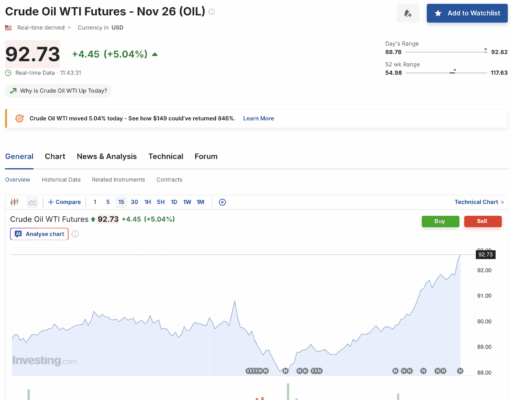The image size is (511, 400).
Task: Open the News & Analysis tab
Action: coord(107,156)
